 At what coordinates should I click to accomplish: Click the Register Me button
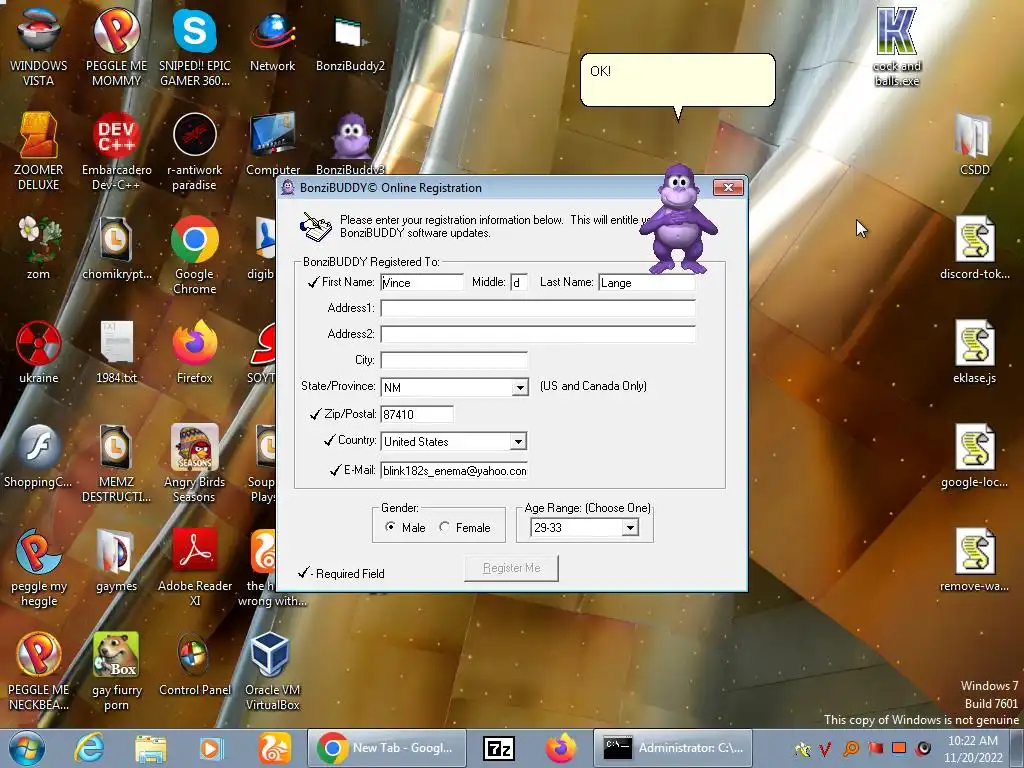coord(511,568)
